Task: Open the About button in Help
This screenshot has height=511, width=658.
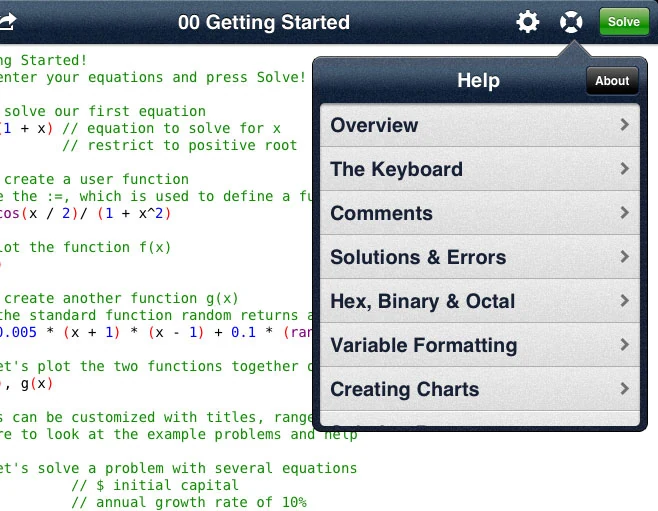Action: [612, 81]
